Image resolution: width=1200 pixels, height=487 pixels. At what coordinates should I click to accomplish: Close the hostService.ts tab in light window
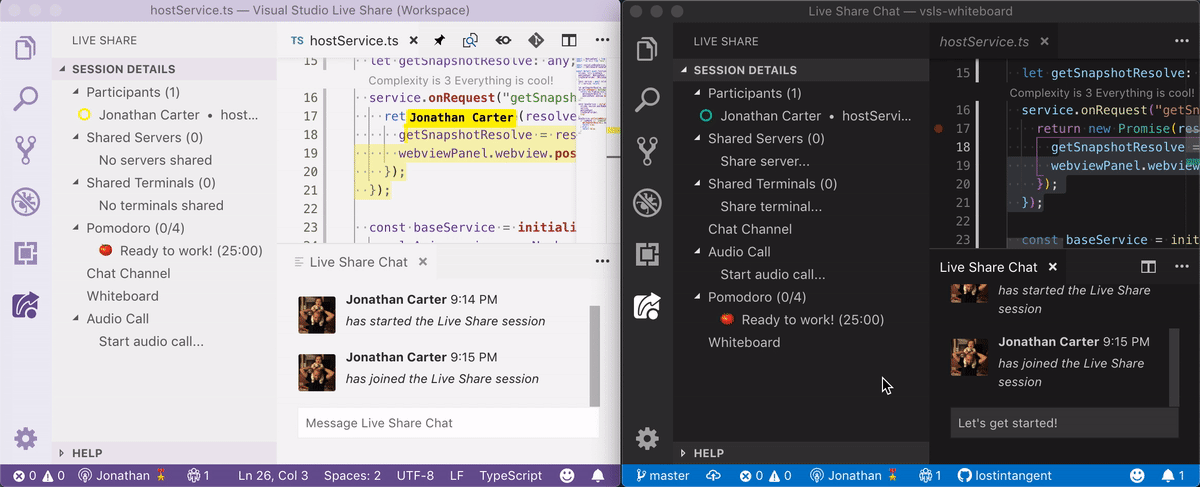click(x=412, y=41)
